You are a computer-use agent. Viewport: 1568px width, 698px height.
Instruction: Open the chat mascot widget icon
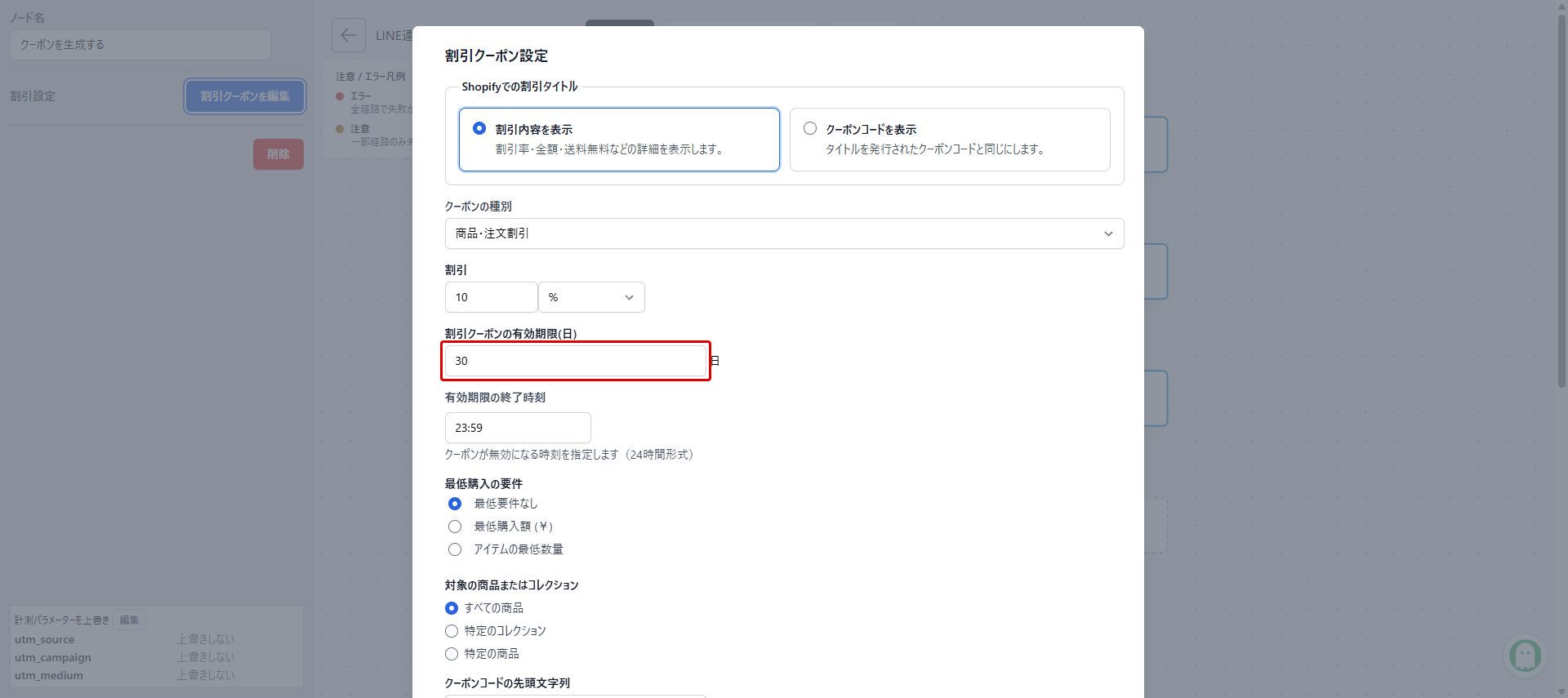point(1525,655)
